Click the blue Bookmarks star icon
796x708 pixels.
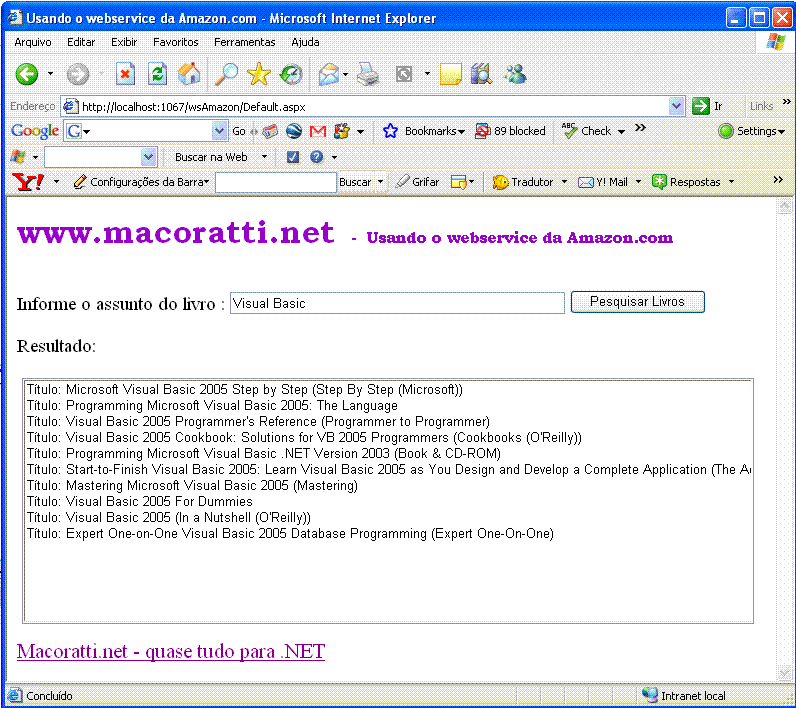(x=390, y=131)
